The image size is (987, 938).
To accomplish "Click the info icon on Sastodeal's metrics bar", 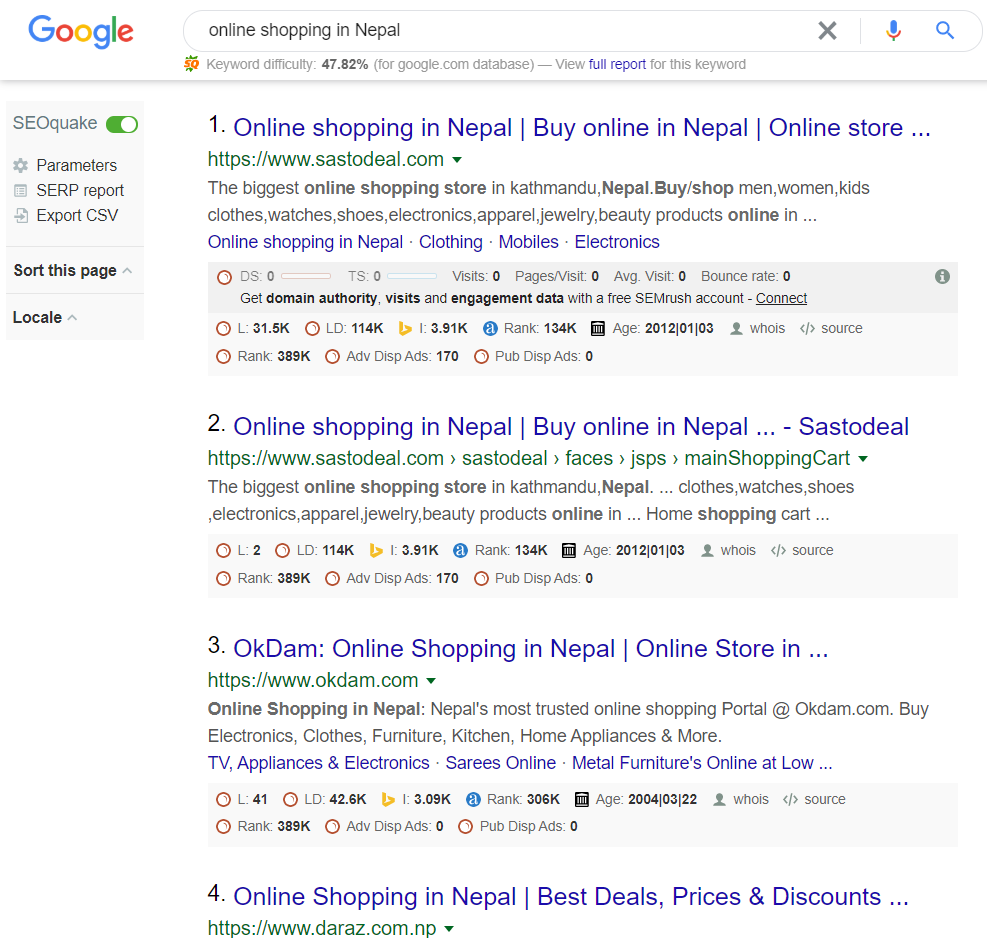I will click(941, 277).
